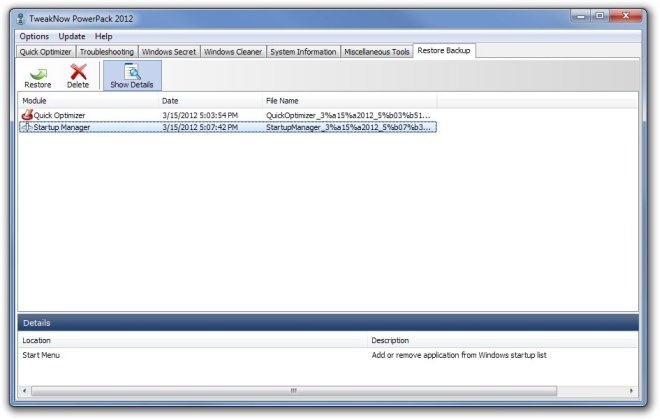
Task: Toggle the Show Details button
Action: coord(132,76)
